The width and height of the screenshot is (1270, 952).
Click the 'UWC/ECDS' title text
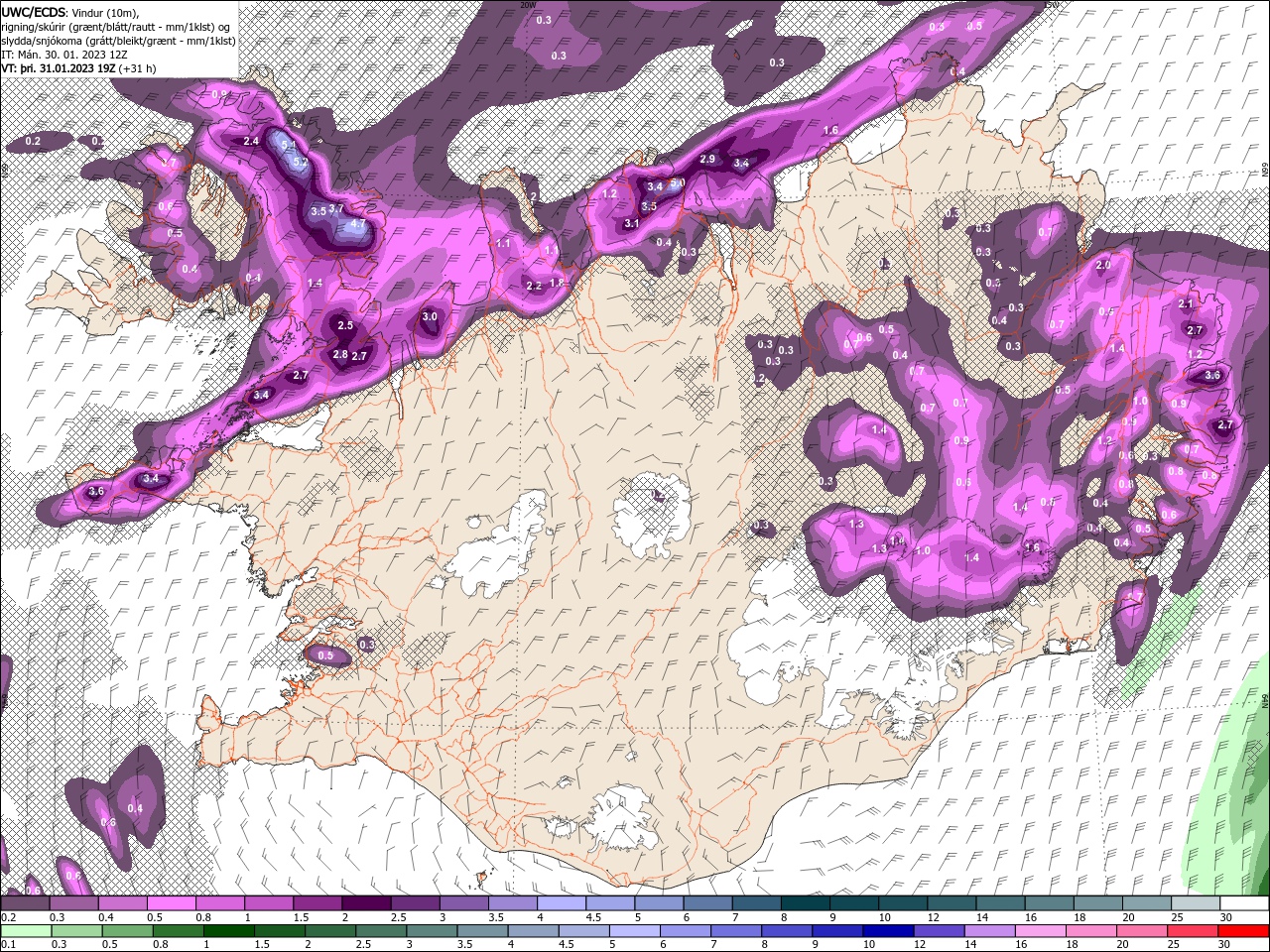[34, 11]
